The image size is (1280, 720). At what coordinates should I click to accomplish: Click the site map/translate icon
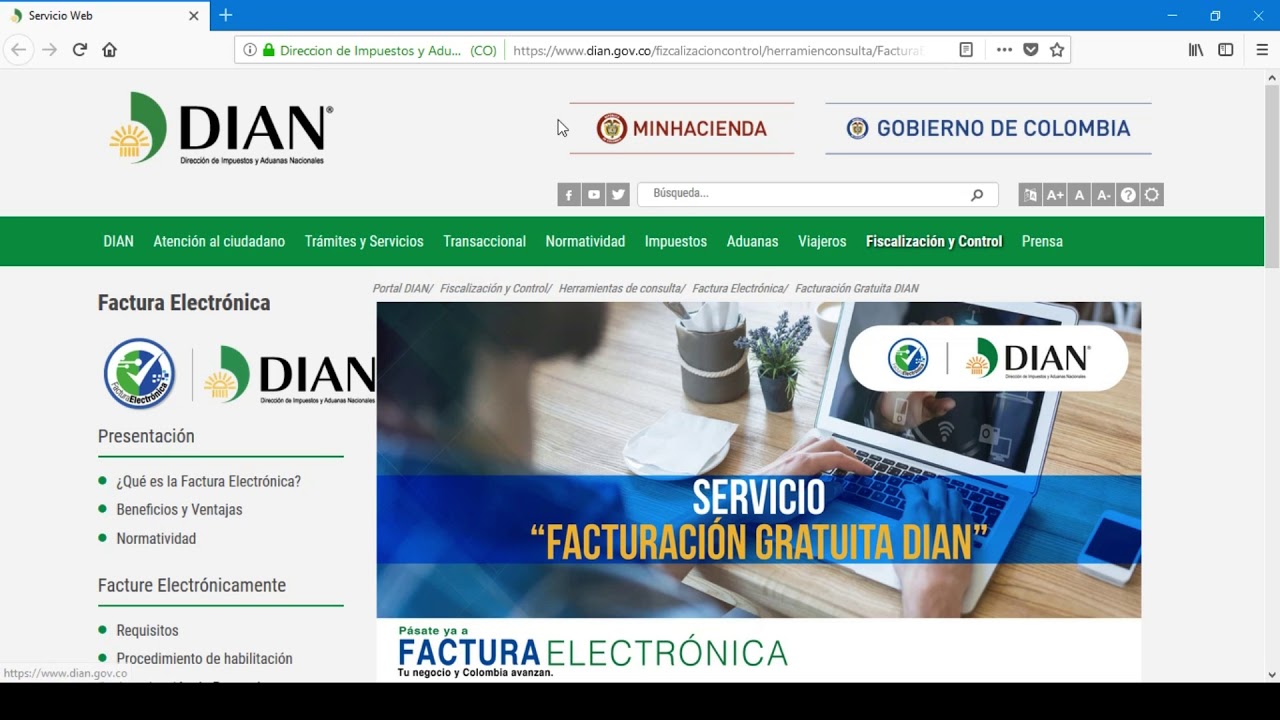(x=1030, y=195)
